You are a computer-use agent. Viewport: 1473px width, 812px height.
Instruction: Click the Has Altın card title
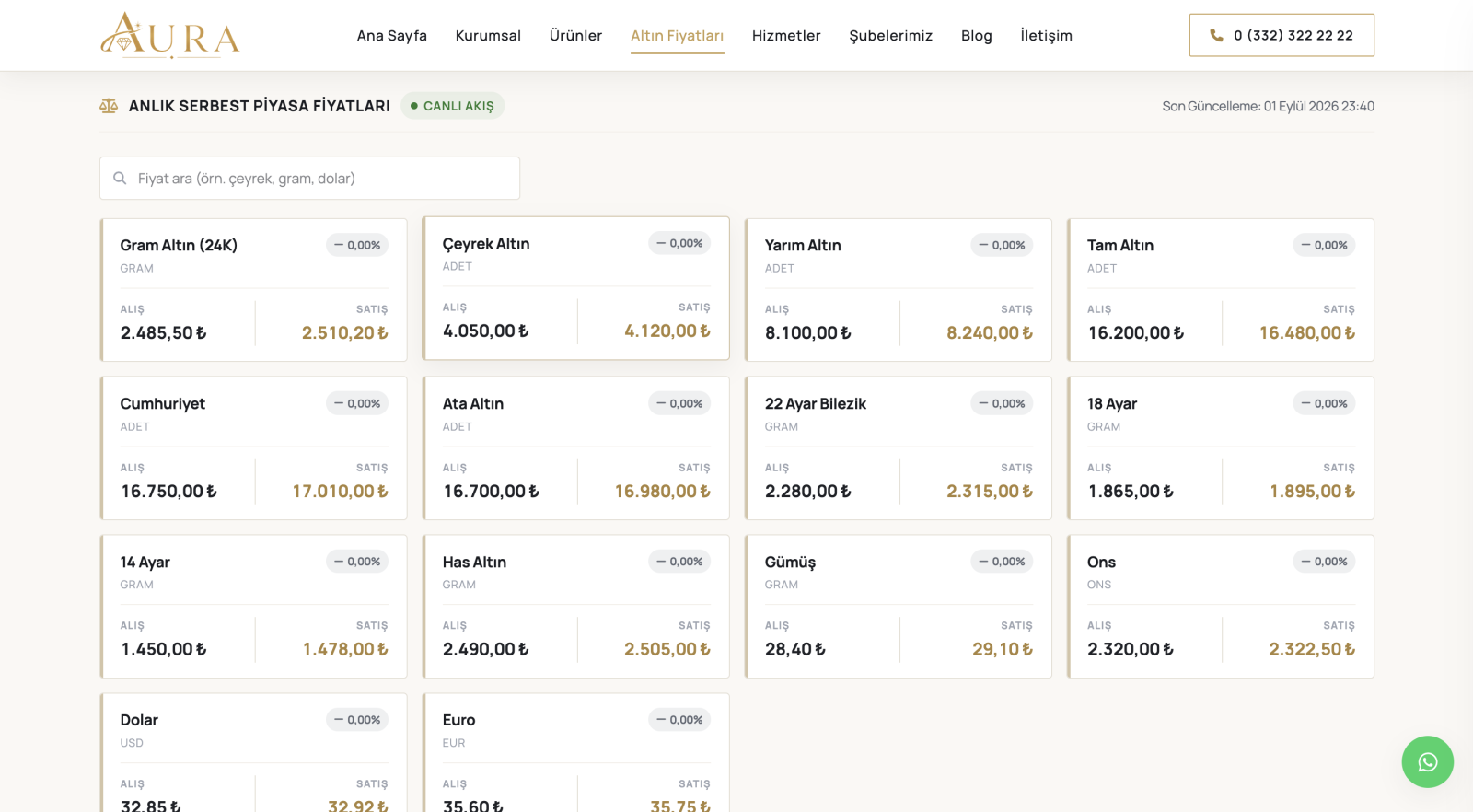pos(474,562)
